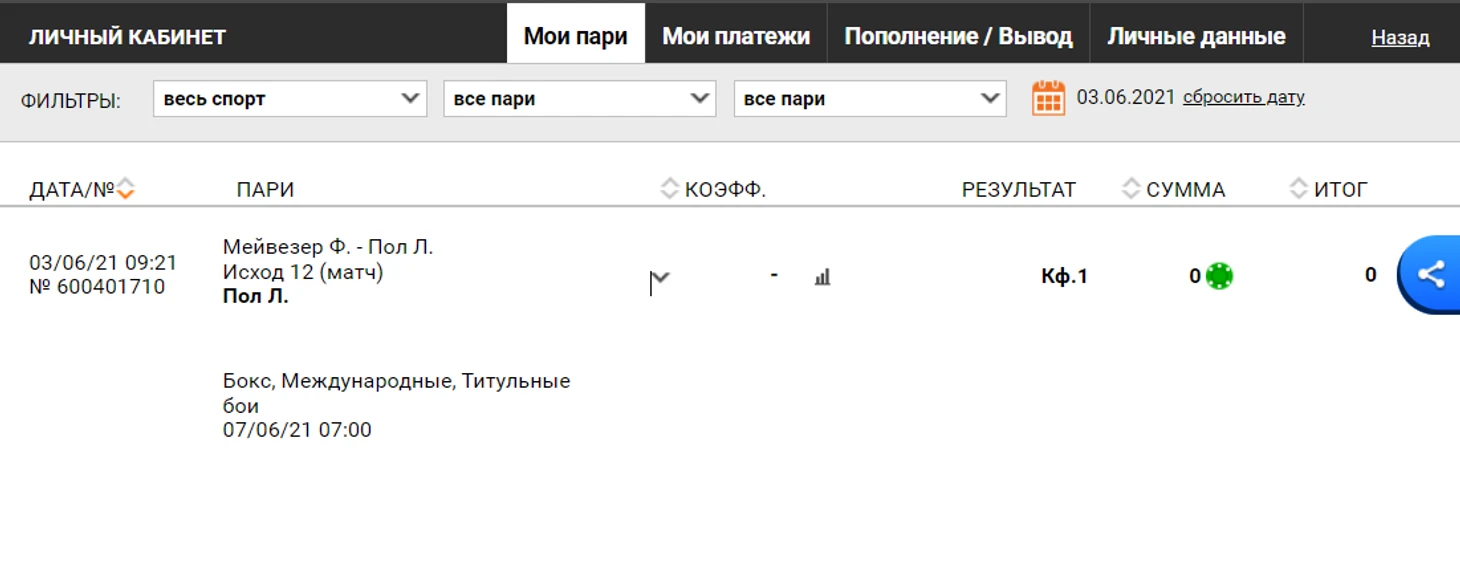Screen dimensions: 1460x574
Task: Click 'сбросить дату' to reset the date
Action: pos(1243,98)
